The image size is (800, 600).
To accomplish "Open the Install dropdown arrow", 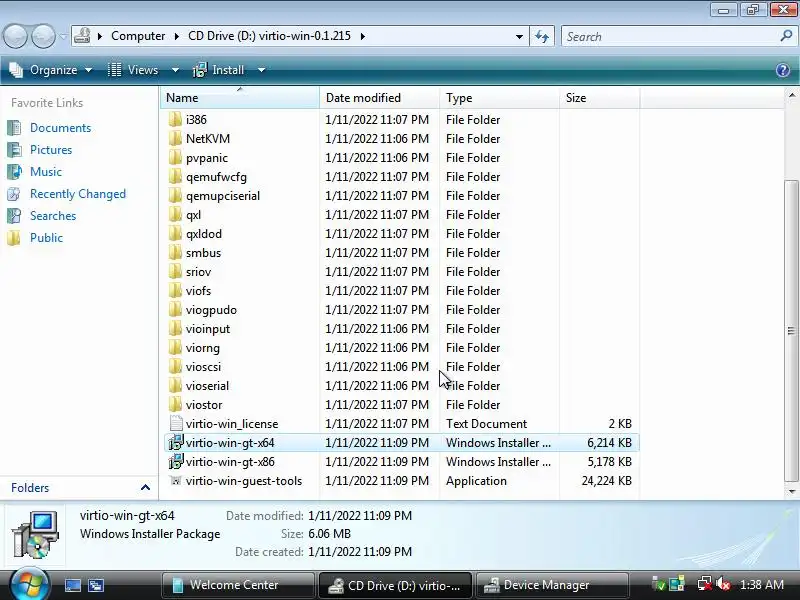I will 261,70.
